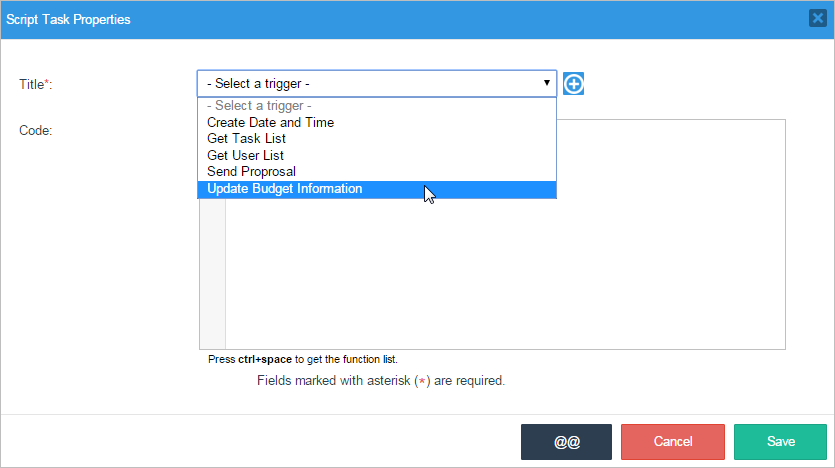Click the 'Code' field label
Image resolution: width=835 pixels, height=468 pixels.
click(x=35, y=130)
